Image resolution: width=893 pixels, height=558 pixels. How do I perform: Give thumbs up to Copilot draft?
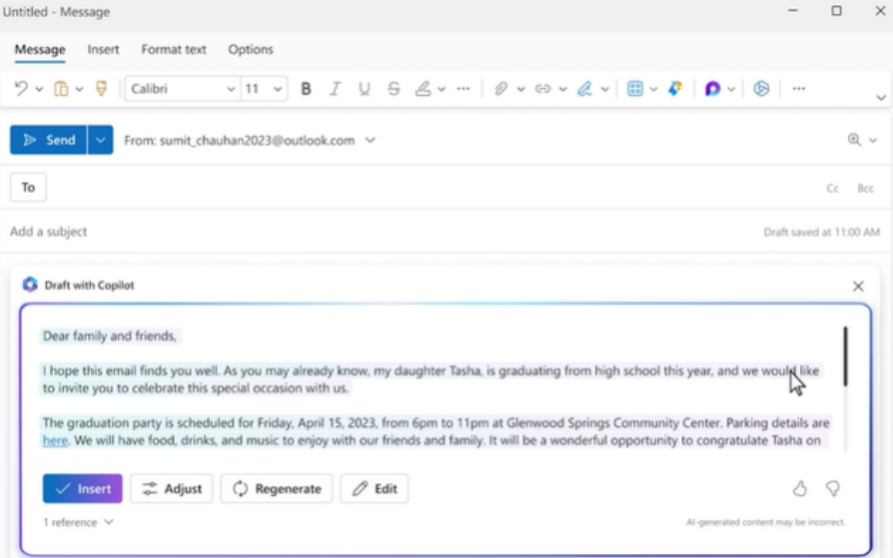(800, 488)
